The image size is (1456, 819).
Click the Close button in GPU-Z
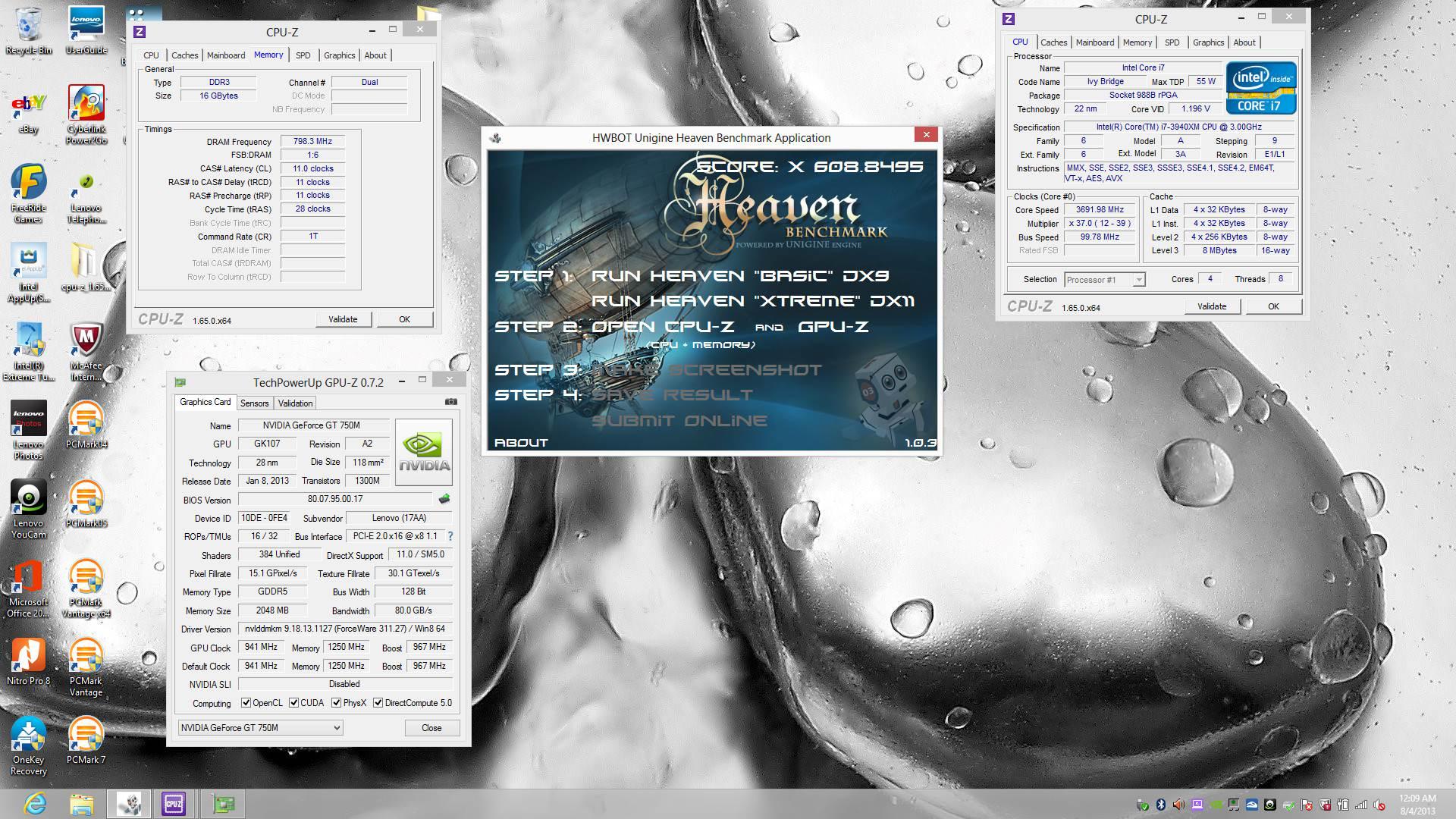431,727
